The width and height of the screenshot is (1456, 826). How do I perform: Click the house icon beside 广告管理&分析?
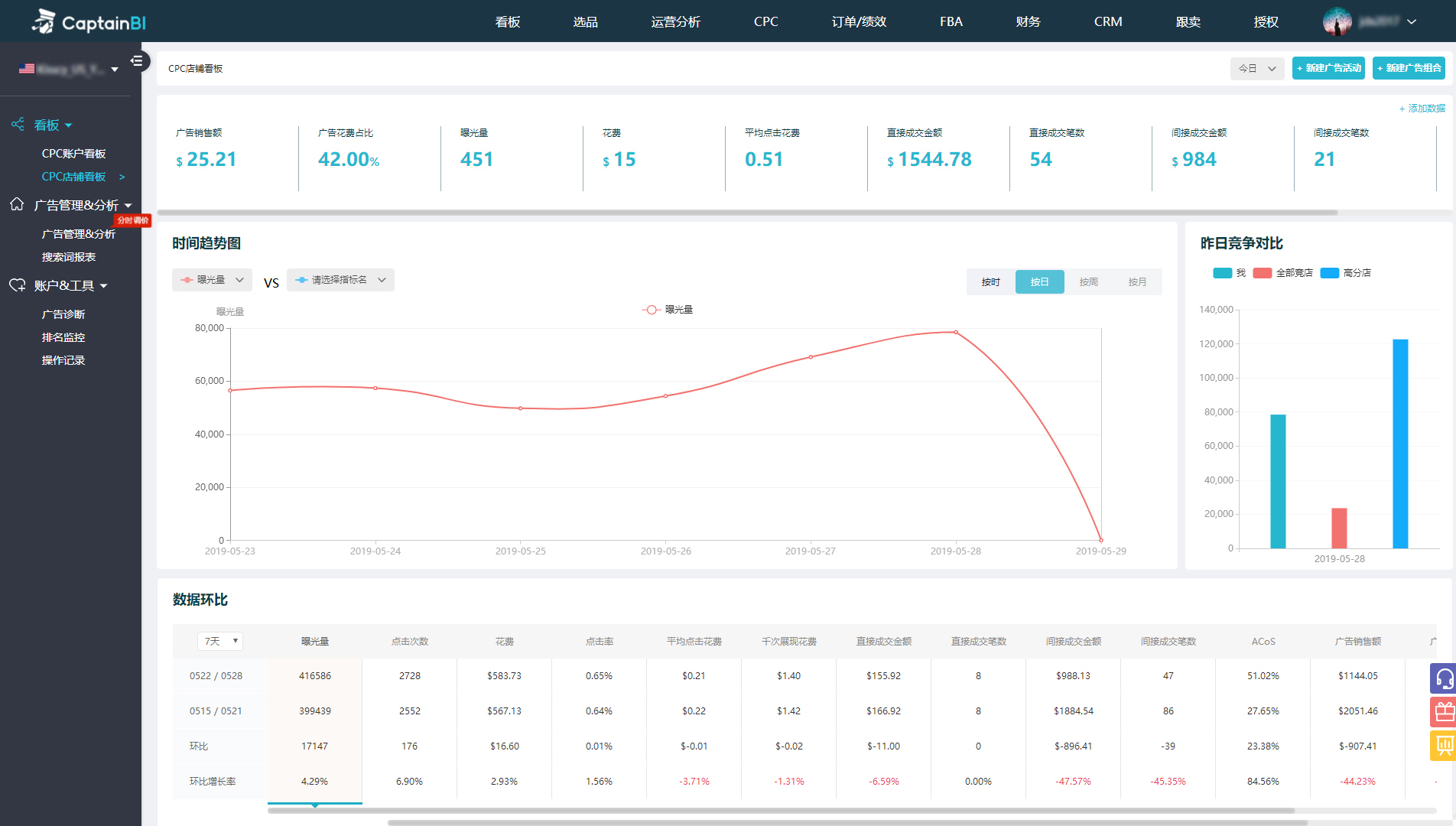17,204
